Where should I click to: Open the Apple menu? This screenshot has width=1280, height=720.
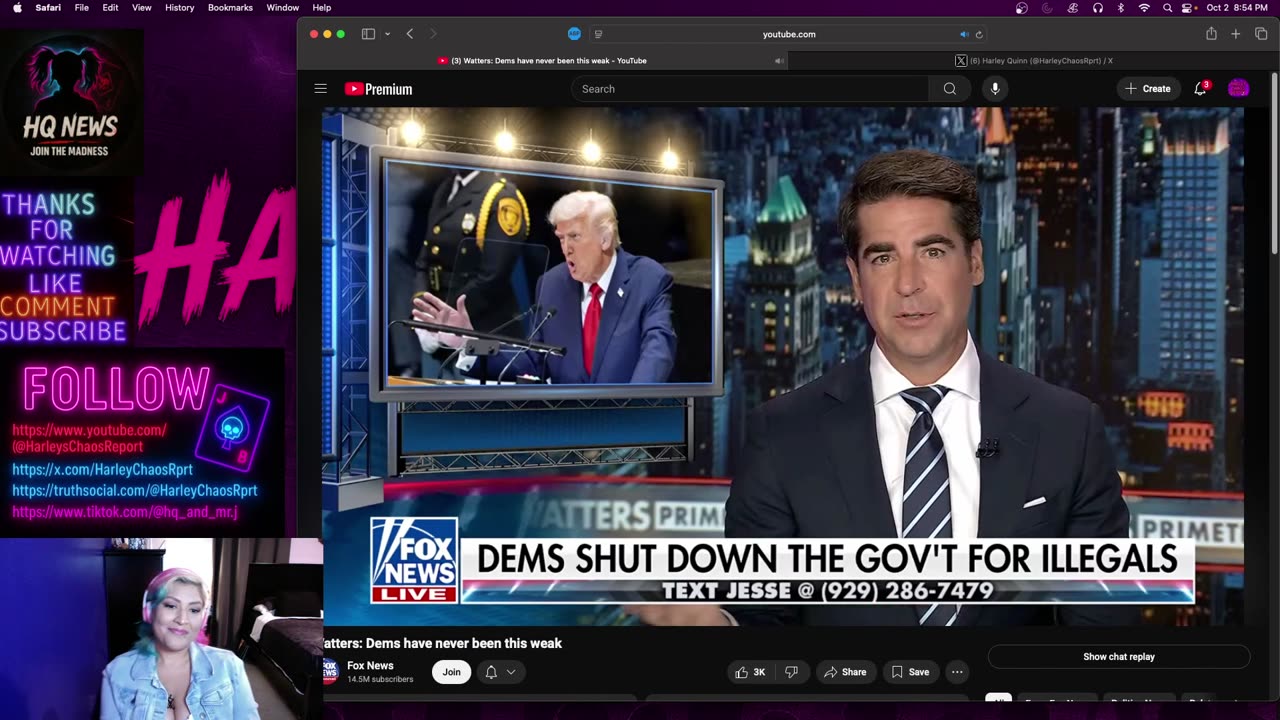point(17,8)
